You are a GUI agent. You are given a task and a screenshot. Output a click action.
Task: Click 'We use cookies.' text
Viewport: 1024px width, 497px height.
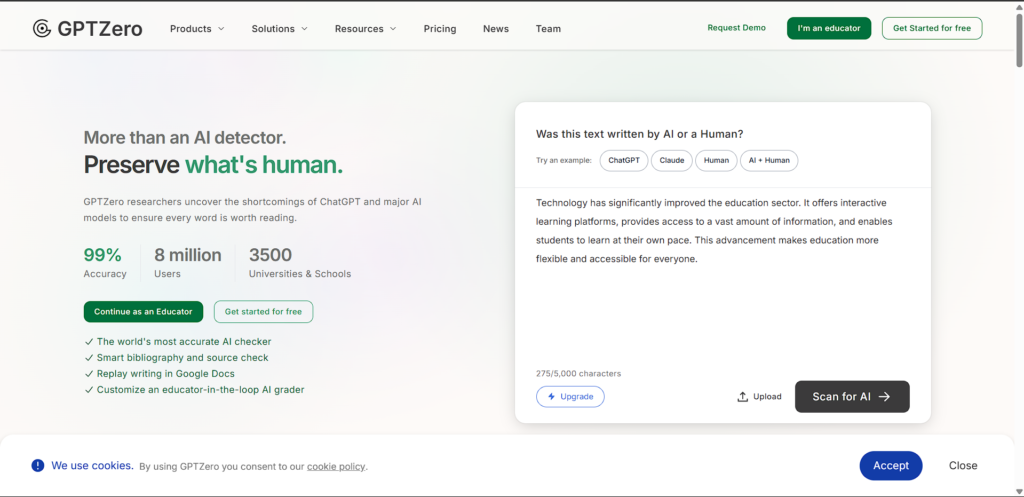(x=93, y=466)
